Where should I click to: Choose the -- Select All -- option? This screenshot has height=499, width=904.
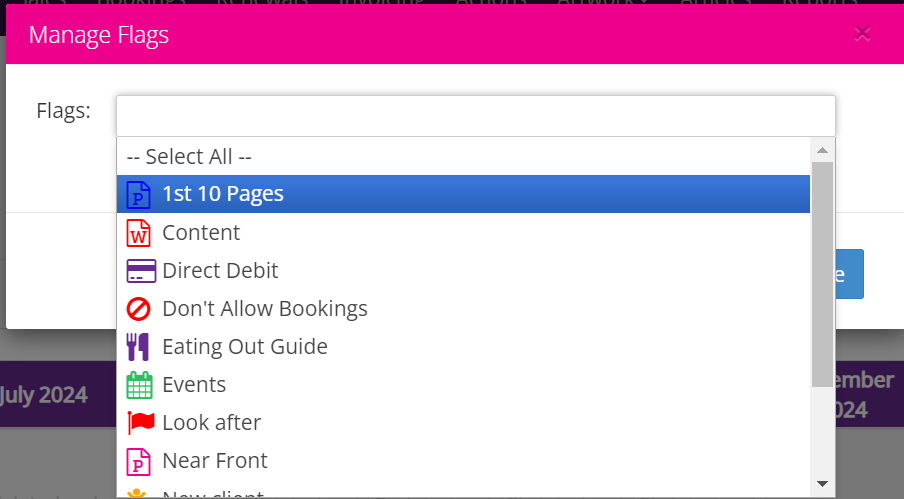click(463, 157)
